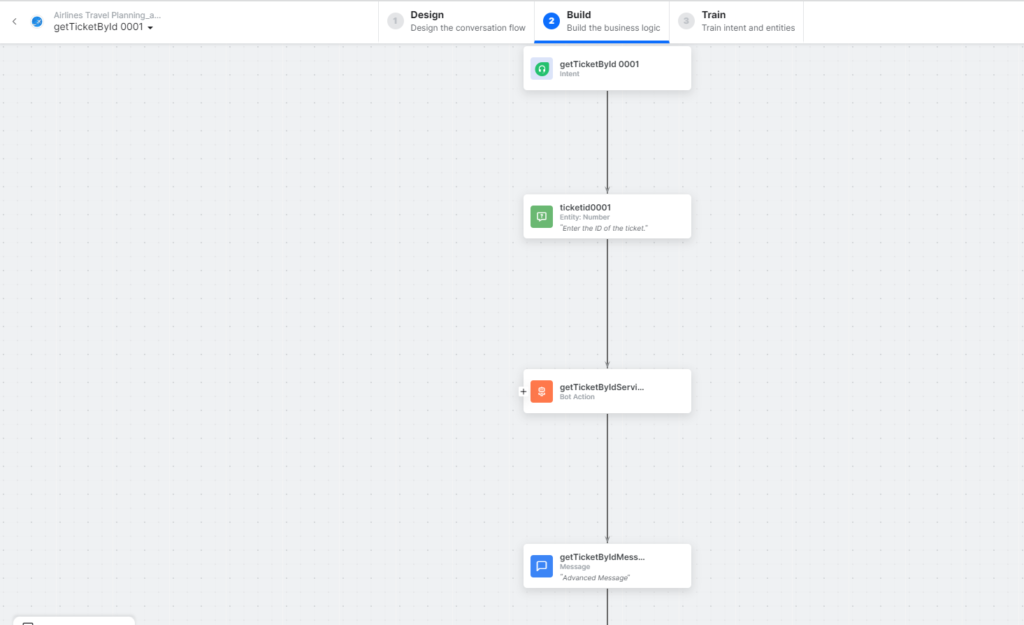Click the connector arrow between Intent and Entity nodes
1024x625 pixels.
(x=607, y=140)
